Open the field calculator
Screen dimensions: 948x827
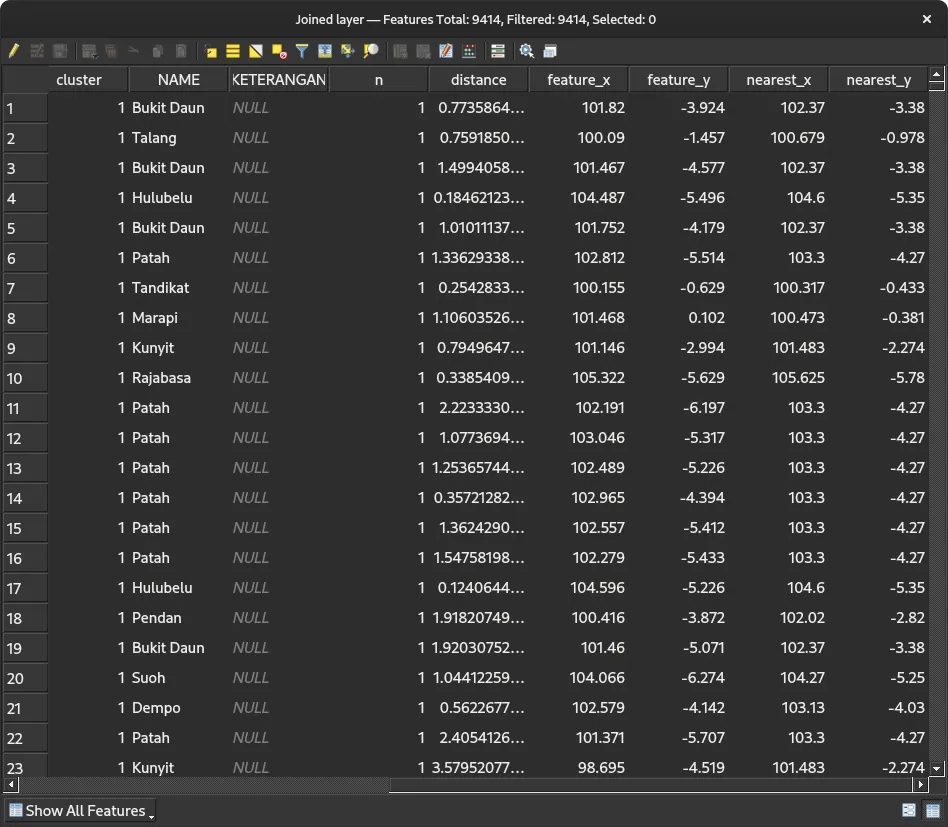click(468, 51)
